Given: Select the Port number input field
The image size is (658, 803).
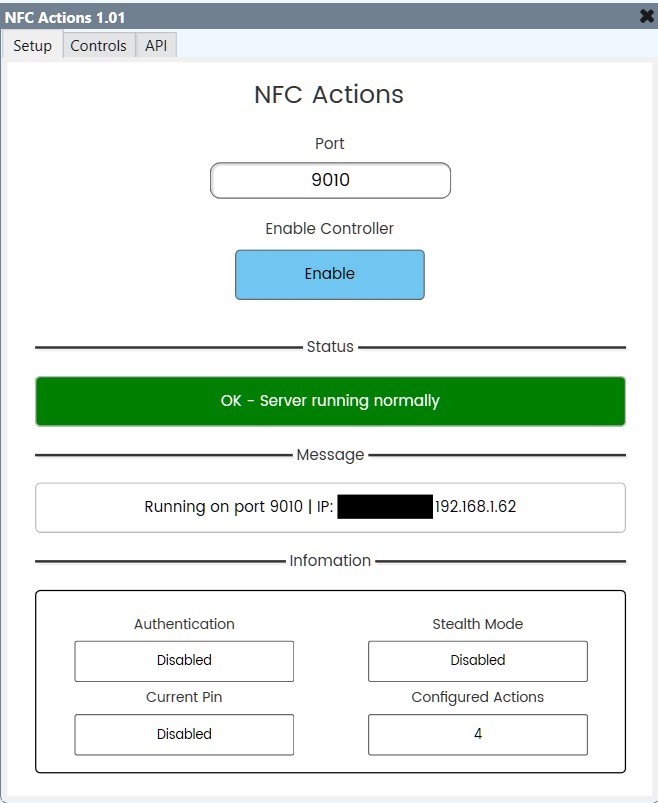Looking at the screenshot, I should click(x=330, y=180).
